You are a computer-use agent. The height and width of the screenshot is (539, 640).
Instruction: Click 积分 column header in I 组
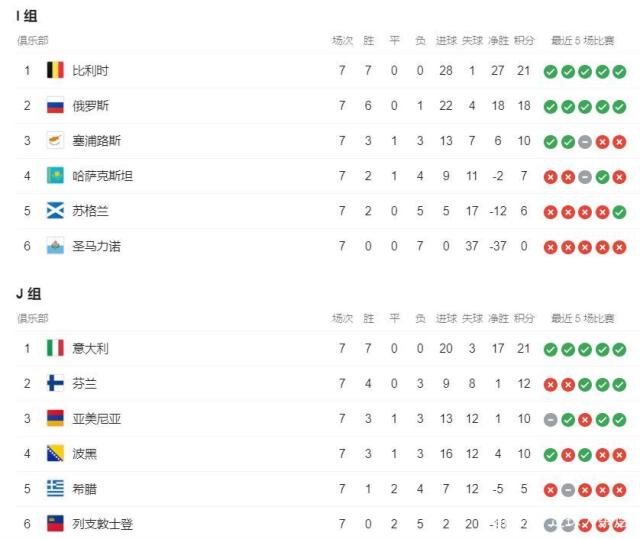pos(524,40)
